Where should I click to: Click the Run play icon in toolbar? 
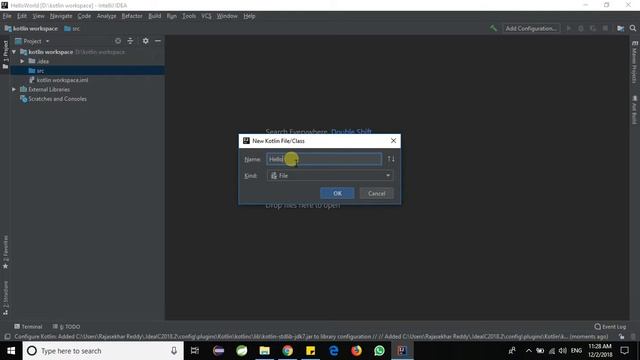[x=569, y=28]
